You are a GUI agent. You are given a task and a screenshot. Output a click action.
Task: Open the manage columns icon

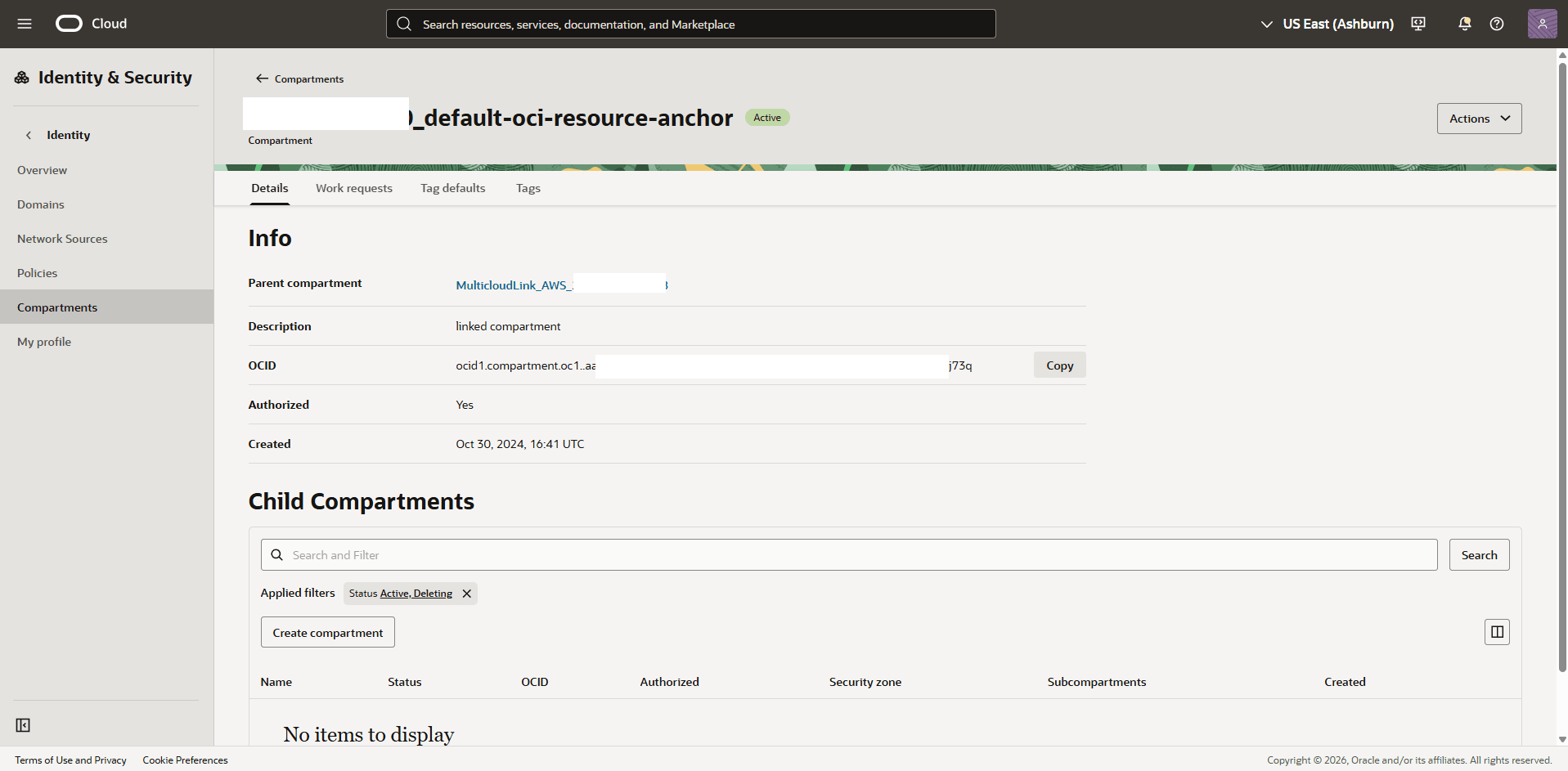point(1497,632)
